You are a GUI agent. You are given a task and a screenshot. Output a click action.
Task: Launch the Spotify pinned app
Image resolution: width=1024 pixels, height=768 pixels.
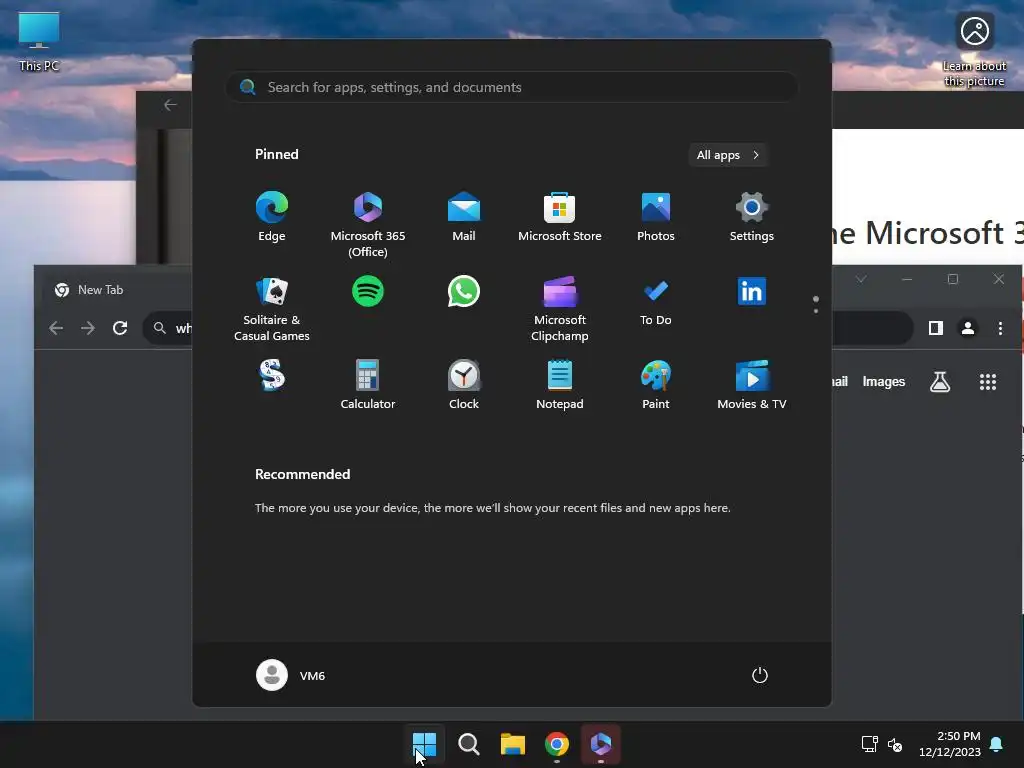pyautogui.click(x=368, y=291)
